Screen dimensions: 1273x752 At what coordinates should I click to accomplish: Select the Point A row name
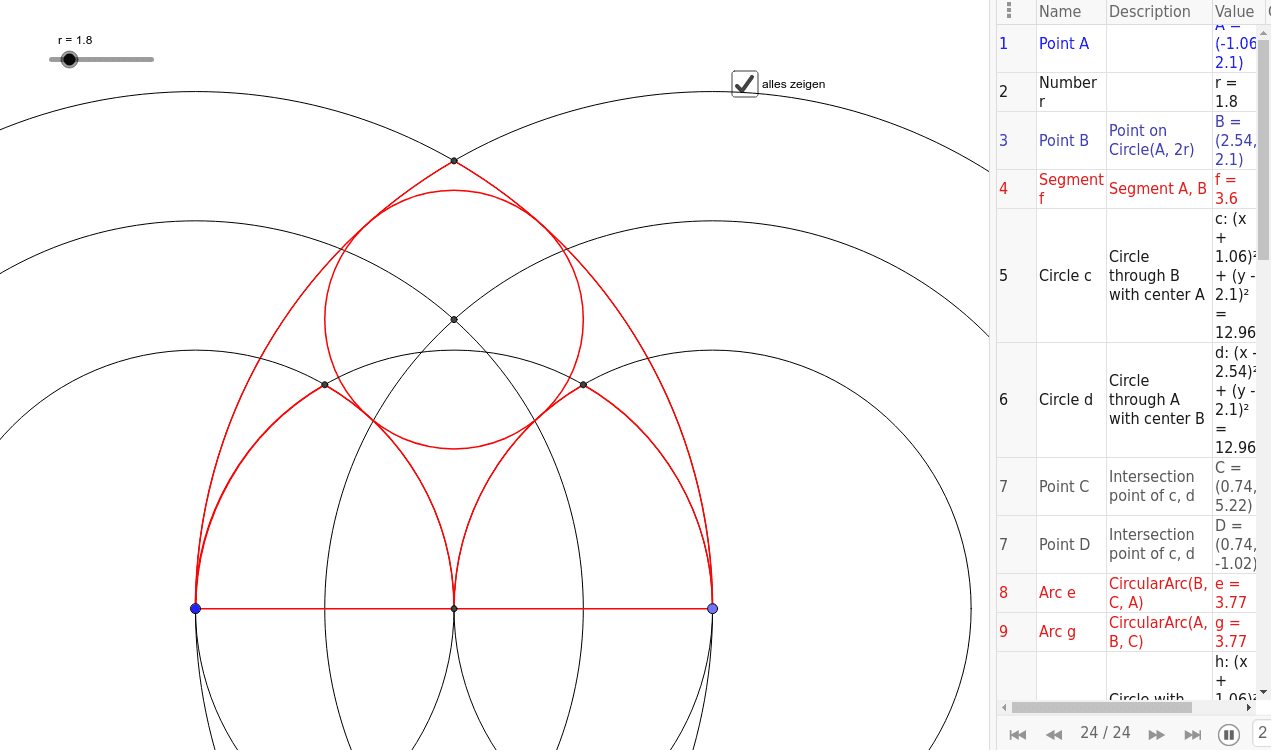pyautogui.click(x=1064, y=44)
